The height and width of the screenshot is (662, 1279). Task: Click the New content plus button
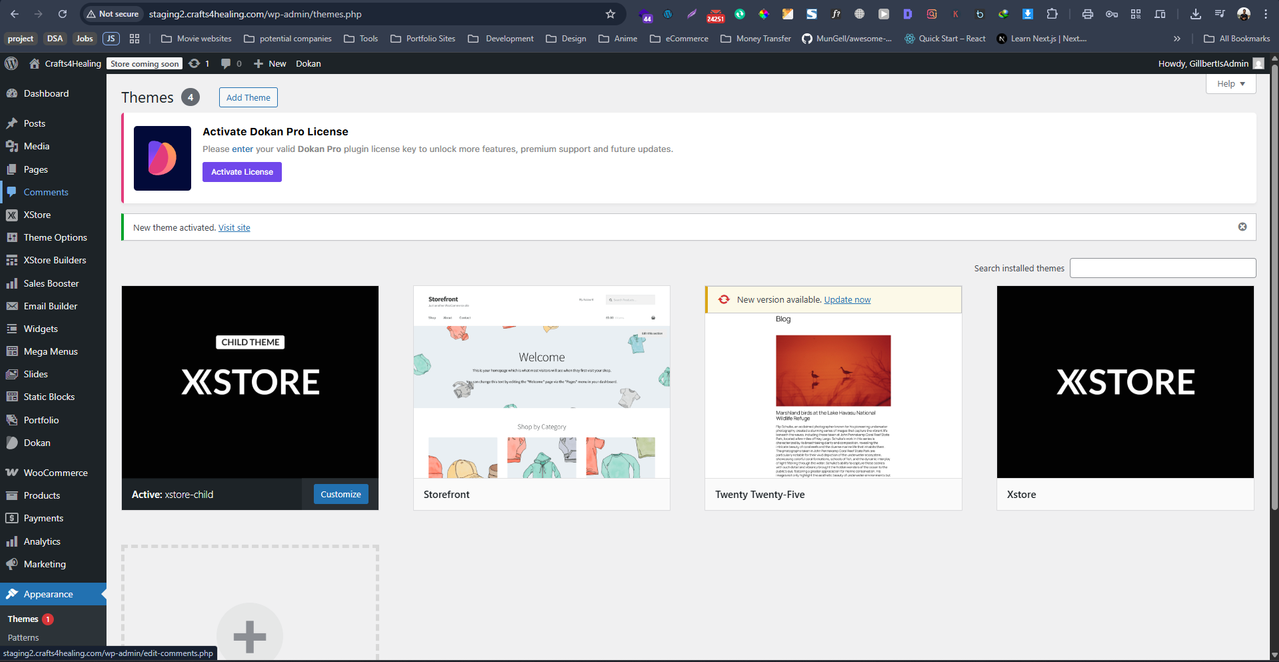click(x=269, y=63)
